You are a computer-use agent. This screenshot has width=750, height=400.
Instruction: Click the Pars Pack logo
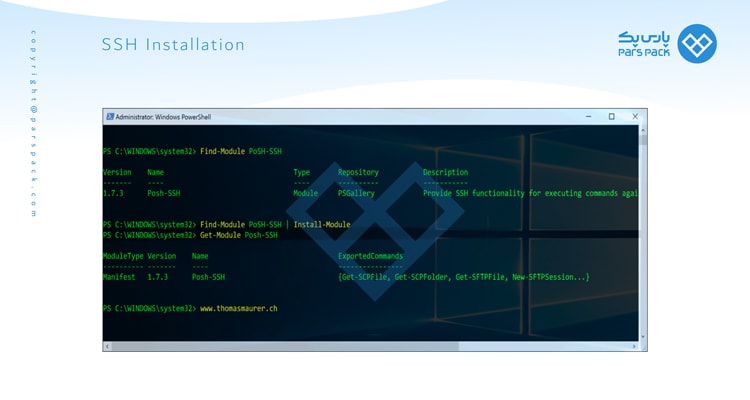tap(667, 44)
